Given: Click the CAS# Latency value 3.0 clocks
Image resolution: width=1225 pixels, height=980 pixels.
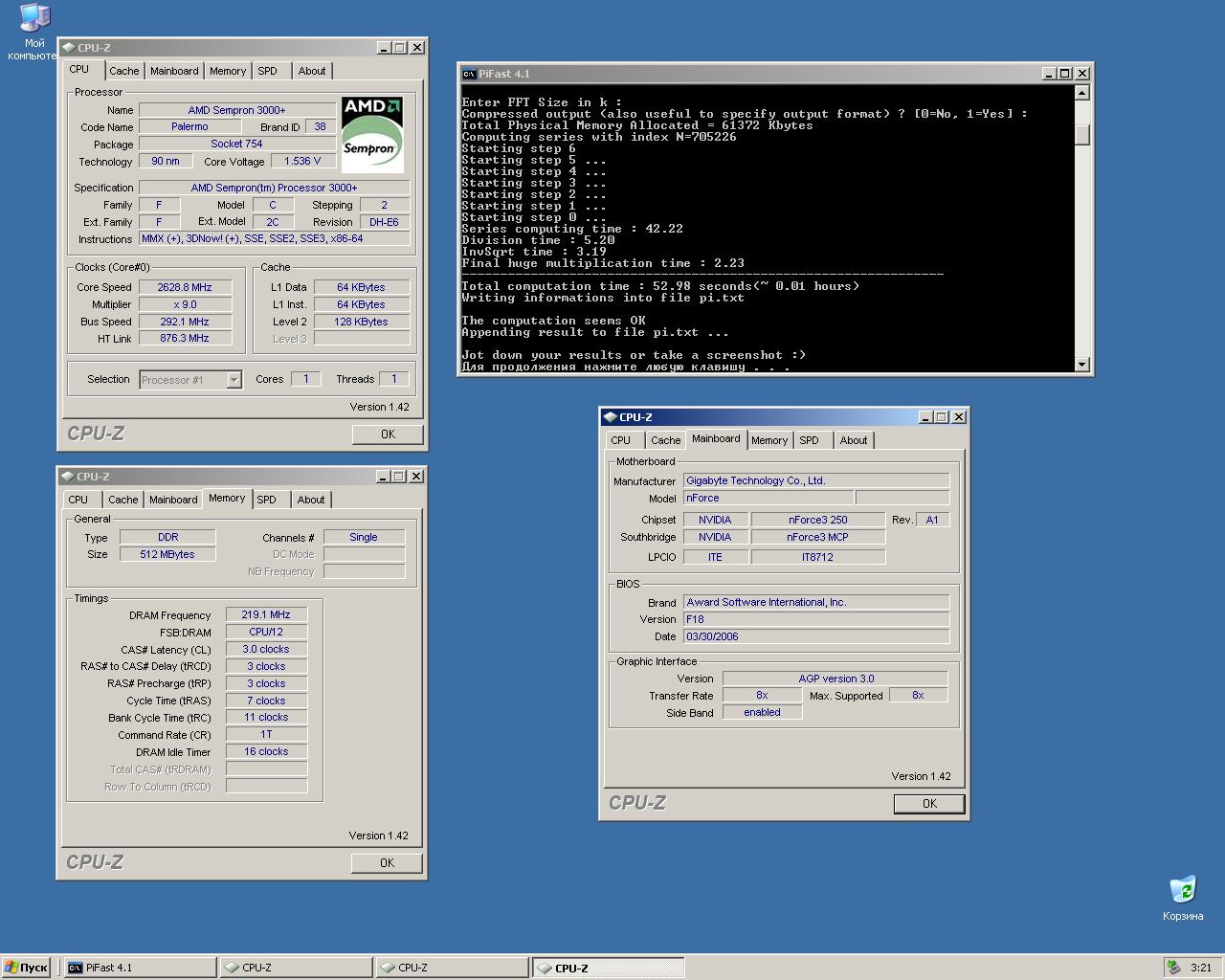Looking at the screenshot, I should 266,649.
